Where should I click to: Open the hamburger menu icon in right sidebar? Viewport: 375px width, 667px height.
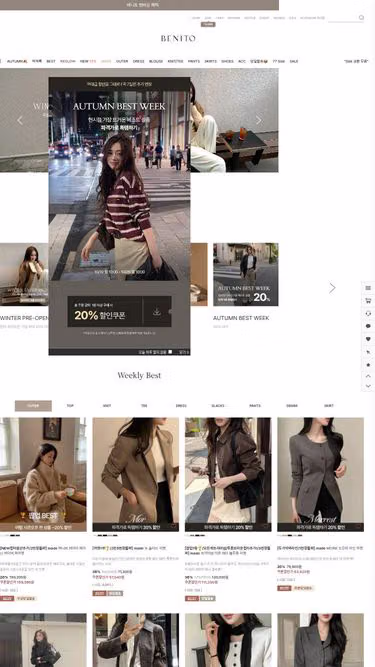(x=368, y=288)
